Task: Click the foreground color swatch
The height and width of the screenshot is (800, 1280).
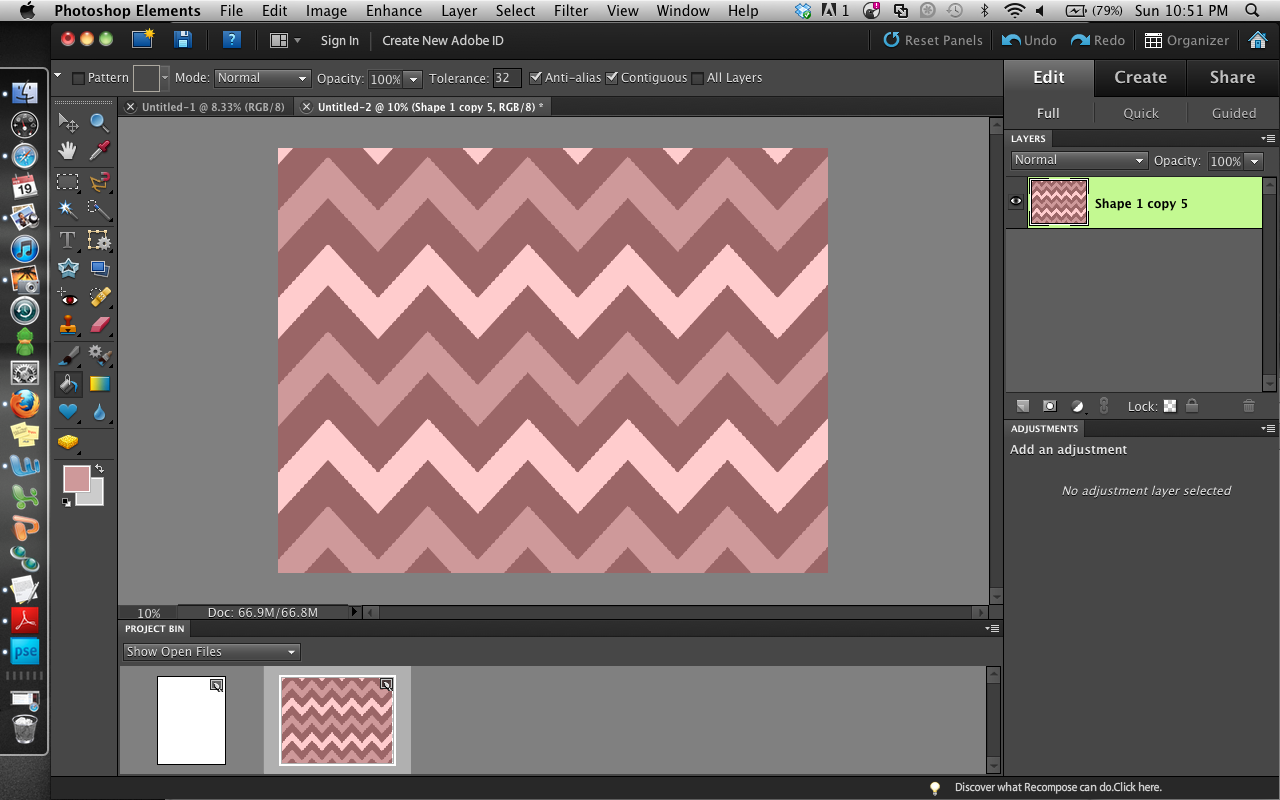Action: point(77,479)
